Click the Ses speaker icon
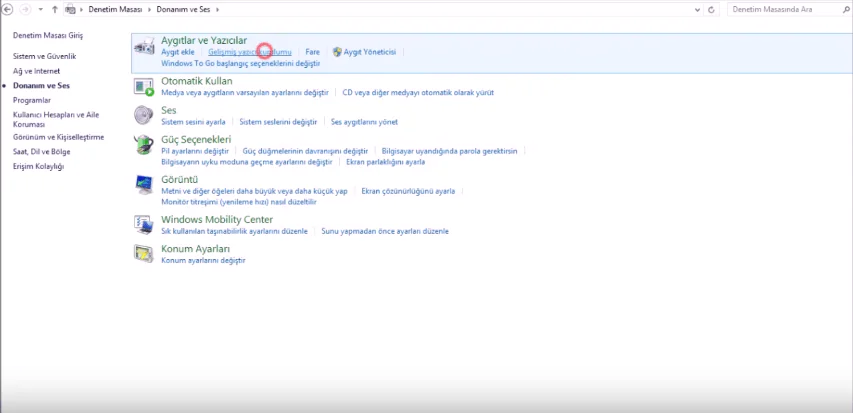853x413 pixels. click(144, 116)
